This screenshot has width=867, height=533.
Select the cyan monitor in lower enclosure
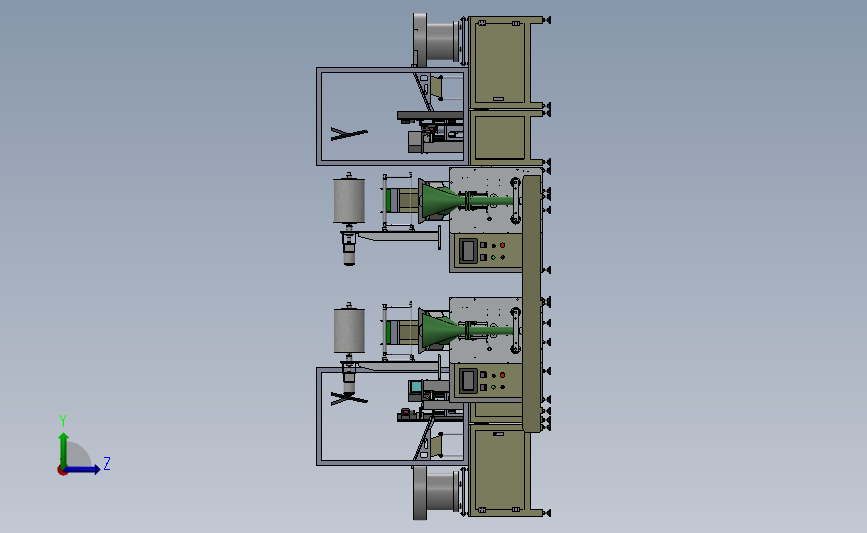(x=415, y=386)
